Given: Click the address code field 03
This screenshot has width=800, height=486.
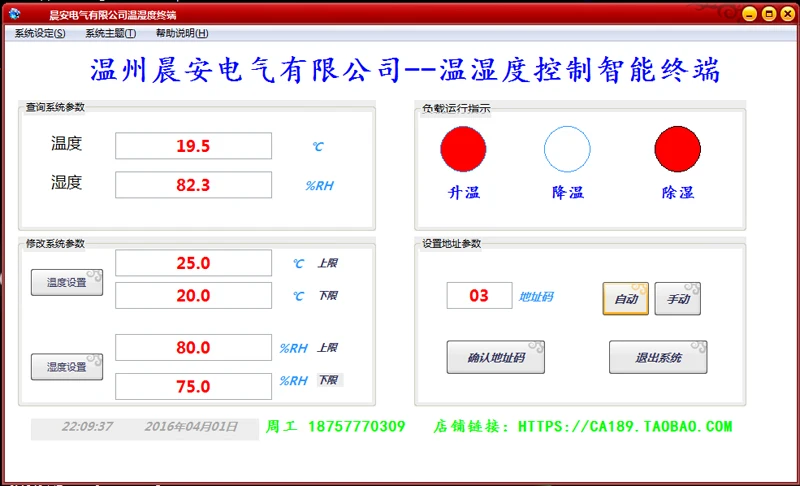Looking at the screenshot, I should 479,295.
